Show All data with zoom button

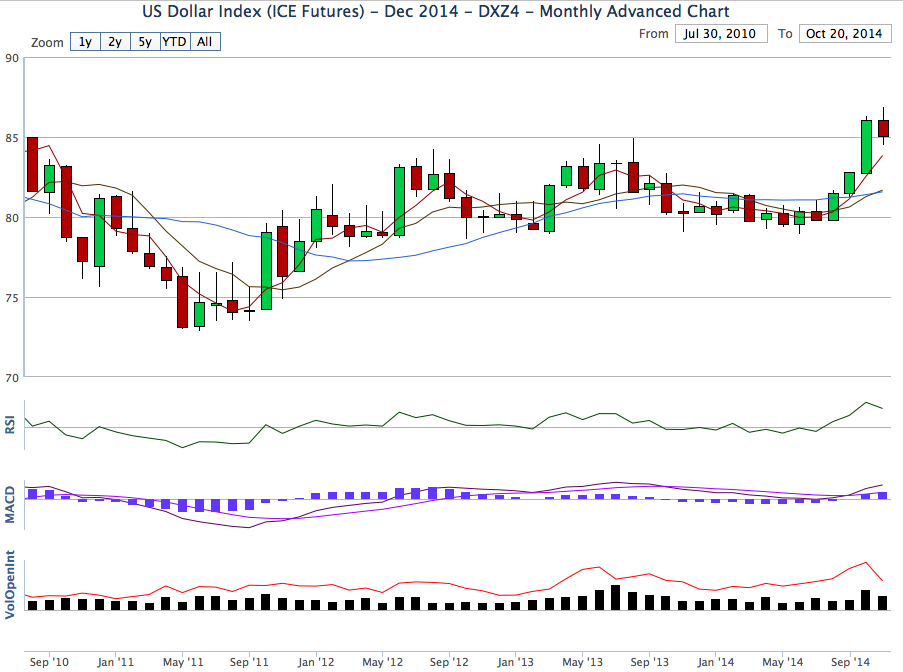205,42
